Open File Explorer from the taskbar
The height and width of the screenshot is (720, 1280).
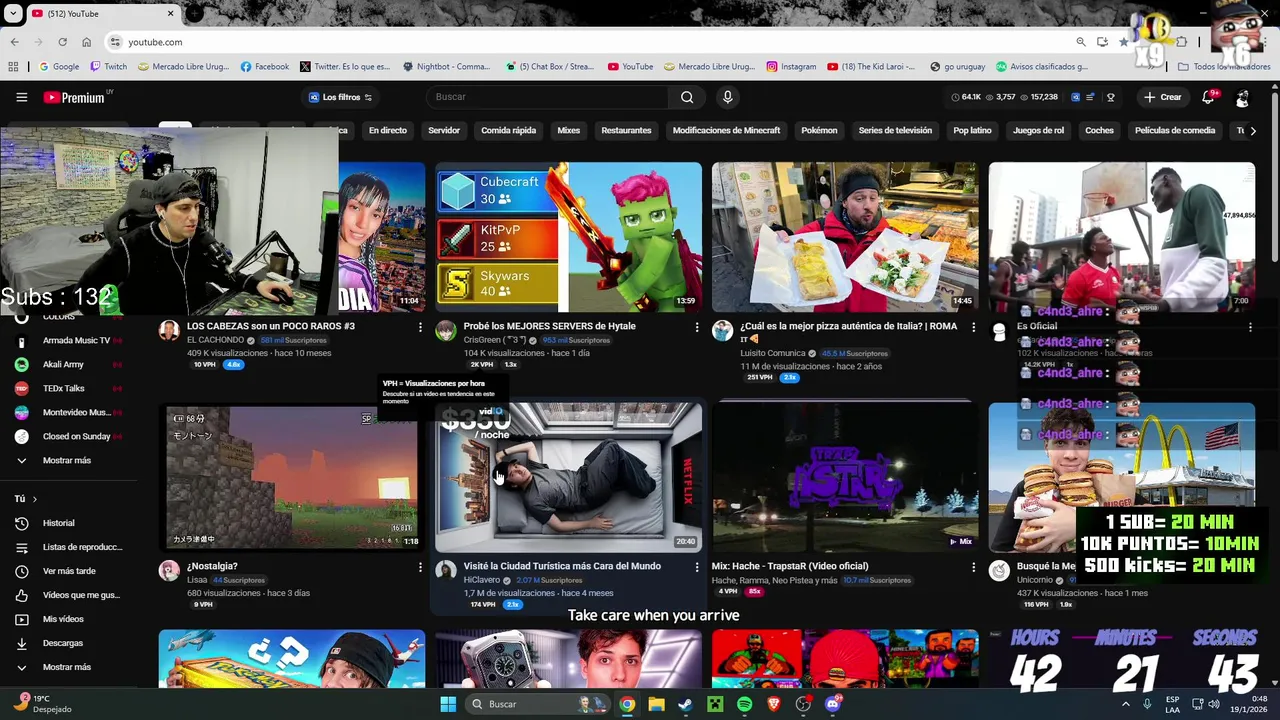tap(656, 704)
